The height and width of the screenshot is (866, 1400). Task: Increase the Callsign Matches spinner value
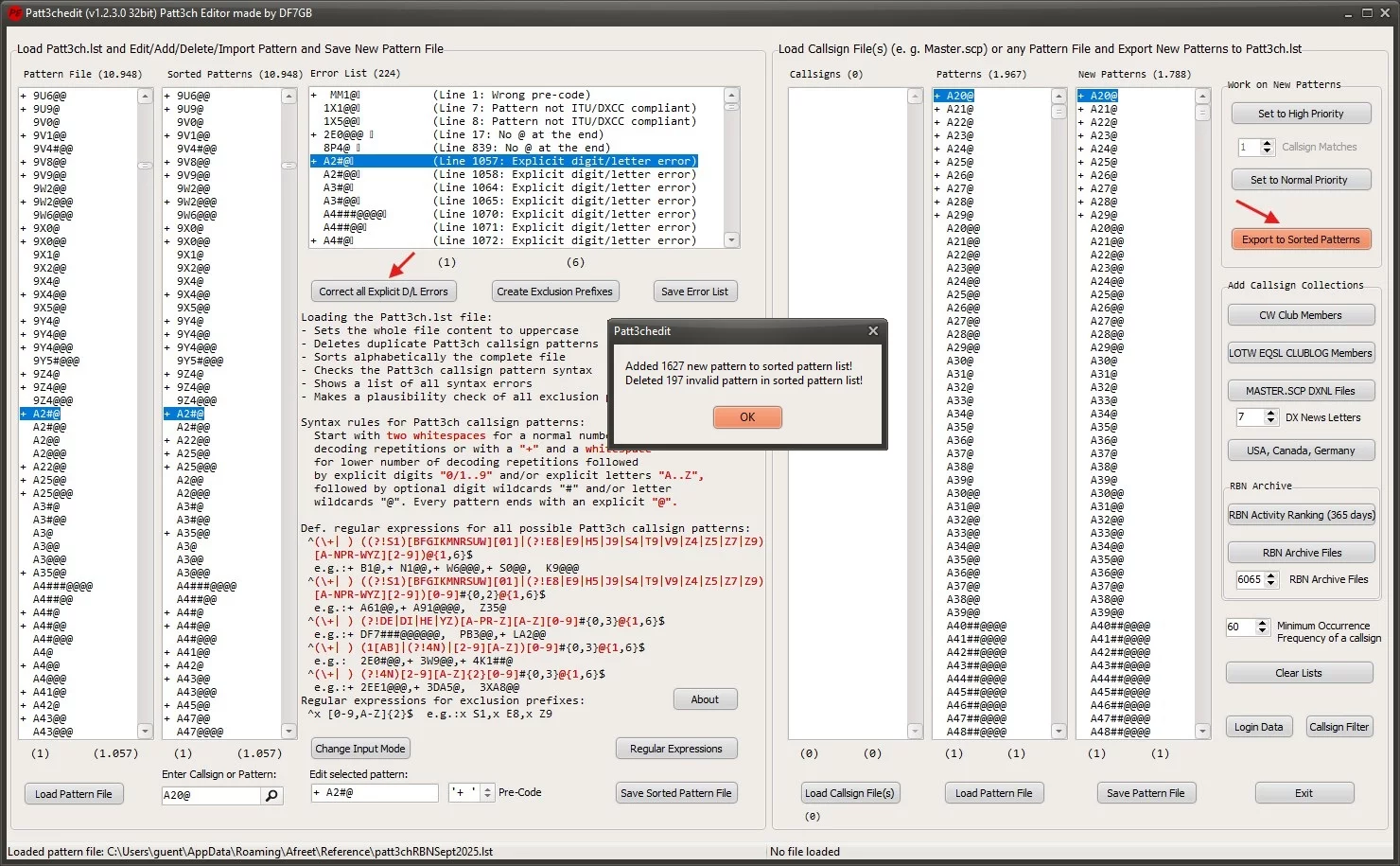1268,143
